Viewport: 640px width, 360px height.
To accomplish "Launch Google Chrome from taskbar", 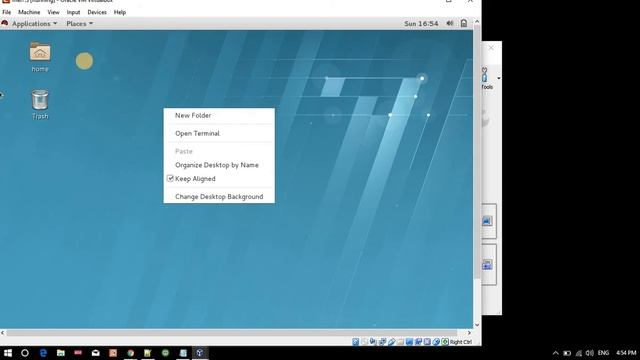I will [x=131, y=353].
